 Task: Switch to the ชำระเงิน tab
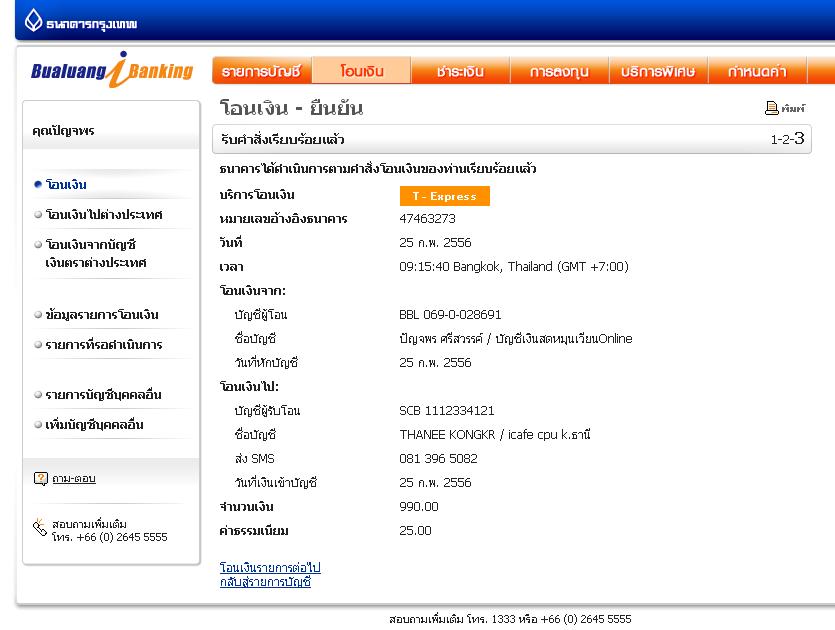coord(460,71)
